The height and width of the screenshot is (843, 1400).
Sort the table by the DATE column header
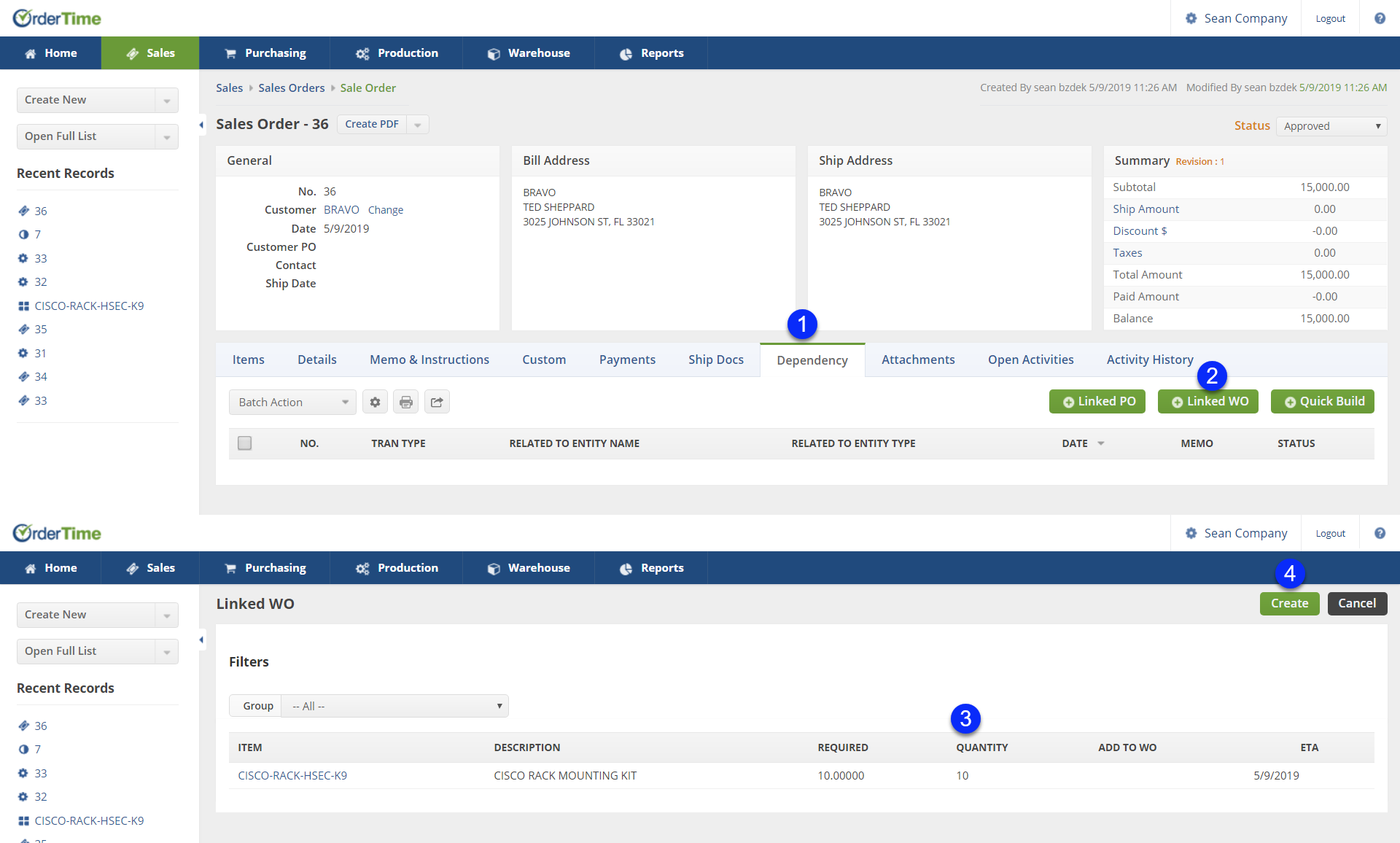click(x=1075, y=443)
